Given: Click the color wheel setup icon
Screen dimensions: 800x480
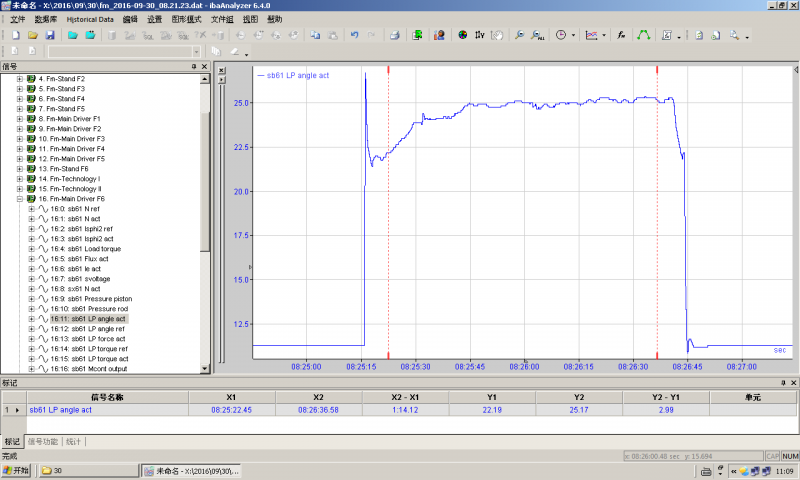Looking at the screenshot, I should (463, 35).
